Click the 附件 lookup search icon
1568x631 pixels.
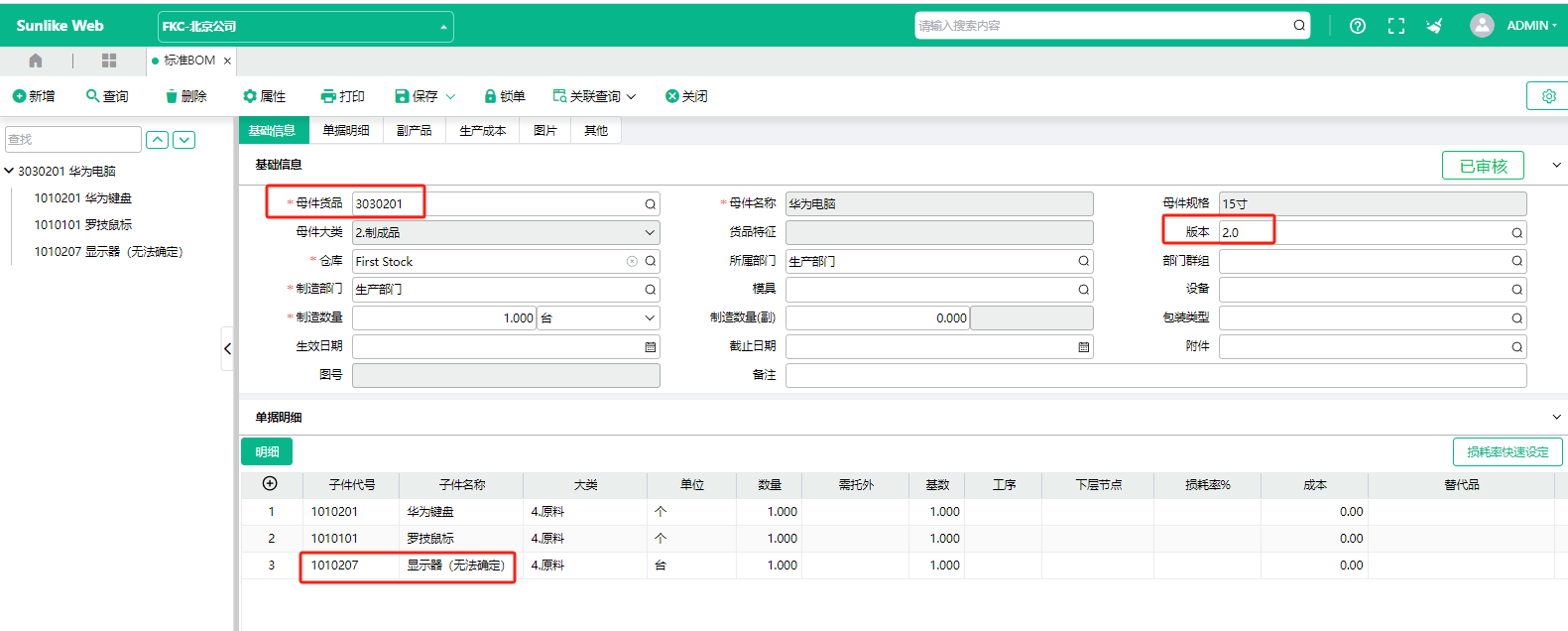[x=1517, y=347]
